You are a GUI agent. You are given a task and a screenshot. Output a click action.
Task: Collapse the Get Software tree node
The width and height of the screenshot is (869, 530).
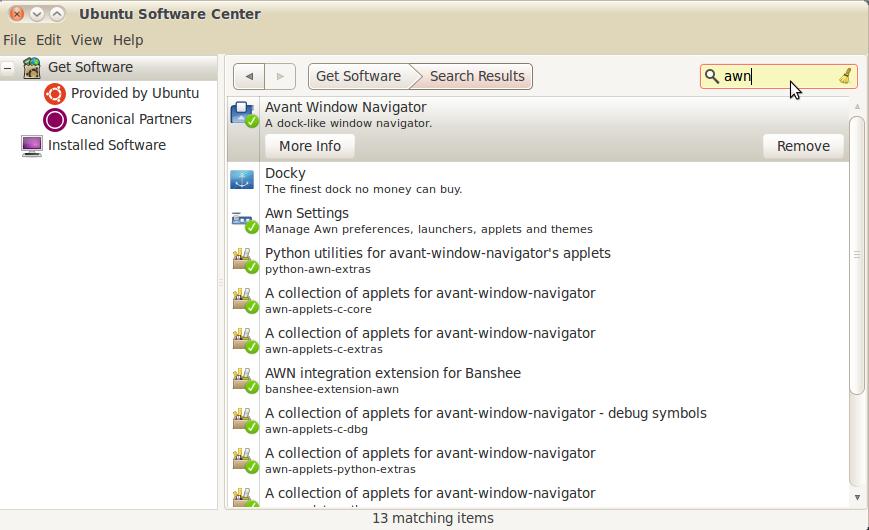click(7, 68)
